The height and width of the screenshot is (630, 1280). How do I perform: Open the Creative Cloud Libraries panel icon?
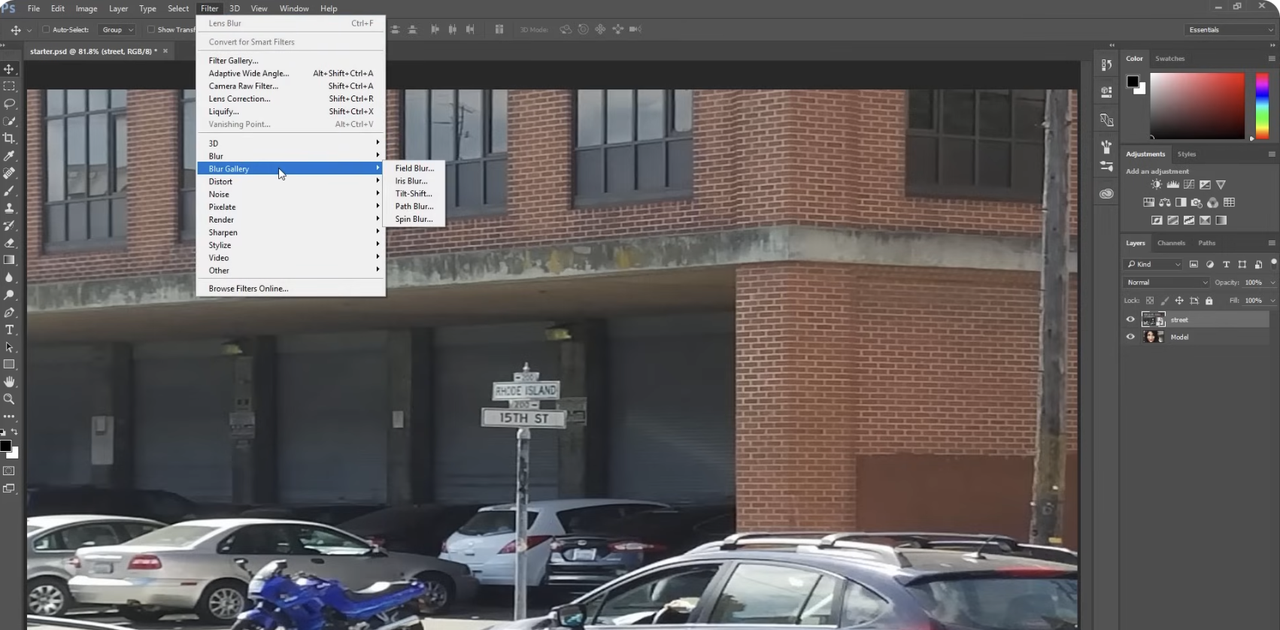(1106, 193)
